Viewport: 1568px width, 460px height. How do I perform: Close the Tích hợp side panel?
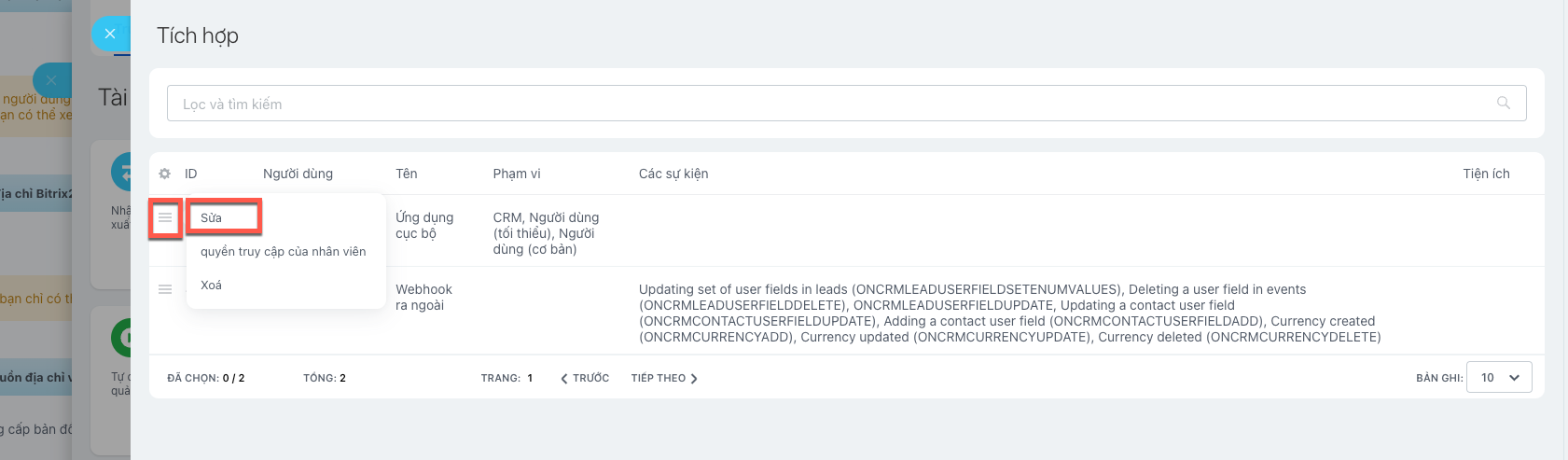[x=110, y=35]
